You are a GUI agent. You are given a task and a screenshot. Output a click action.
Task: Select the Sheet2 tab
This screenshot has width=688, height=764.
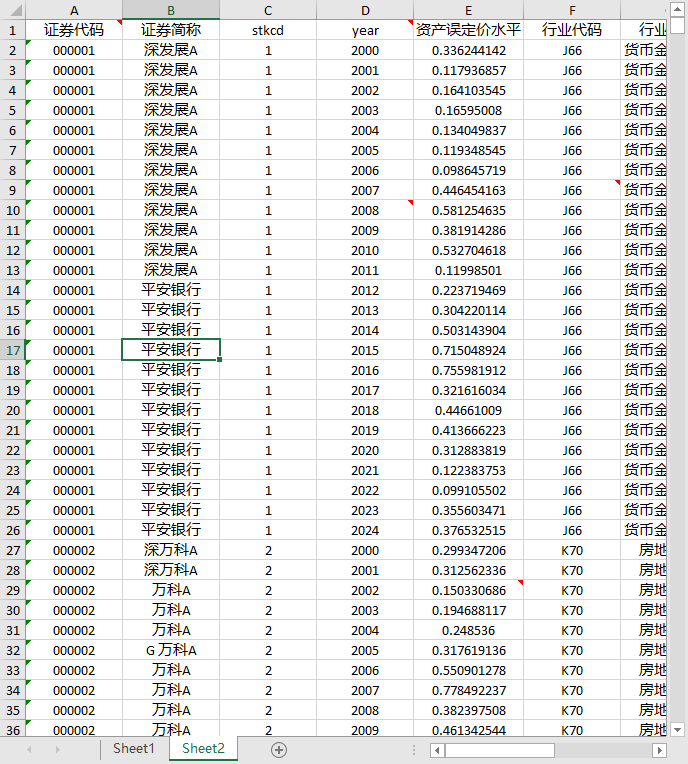tap(203, 748)
